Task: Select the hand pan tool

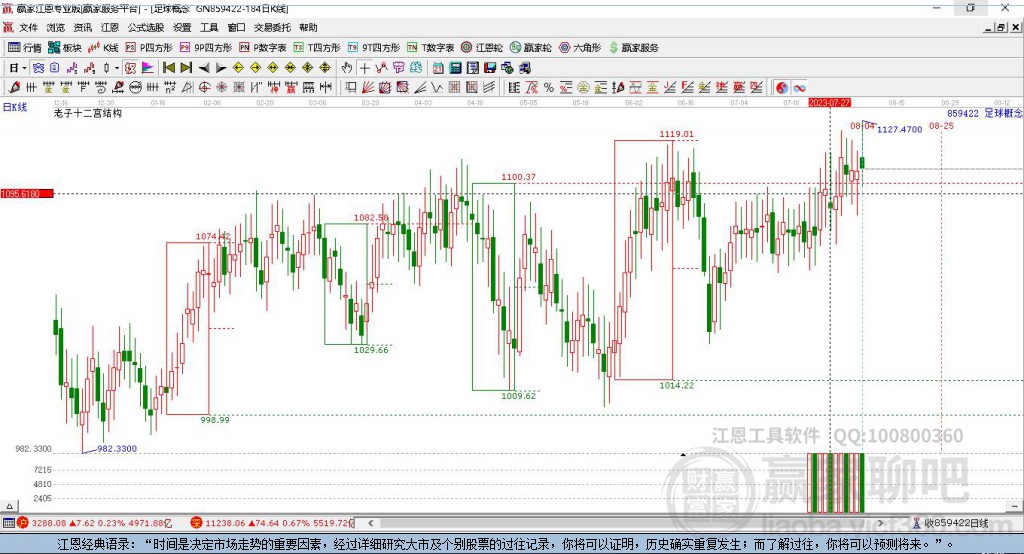Action: (x=347, y=68)
